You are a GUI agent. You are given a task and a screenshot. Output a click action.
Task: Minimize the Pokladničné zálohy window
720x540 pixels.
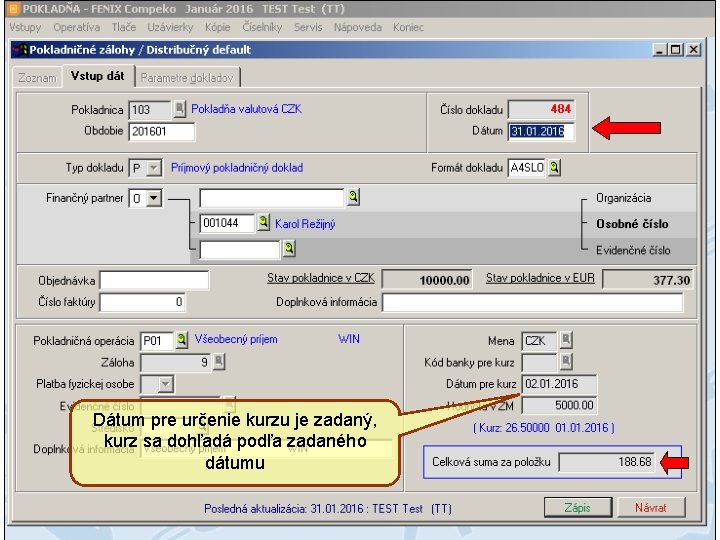pyautogui.click(x=660, y=49)
